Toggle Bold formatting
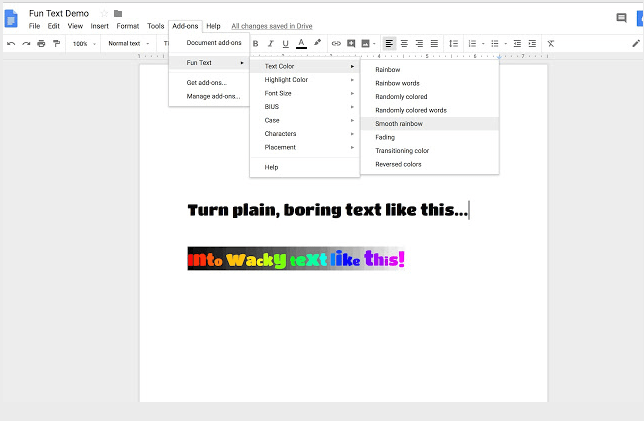644x421 pixels. pos(255,44)
